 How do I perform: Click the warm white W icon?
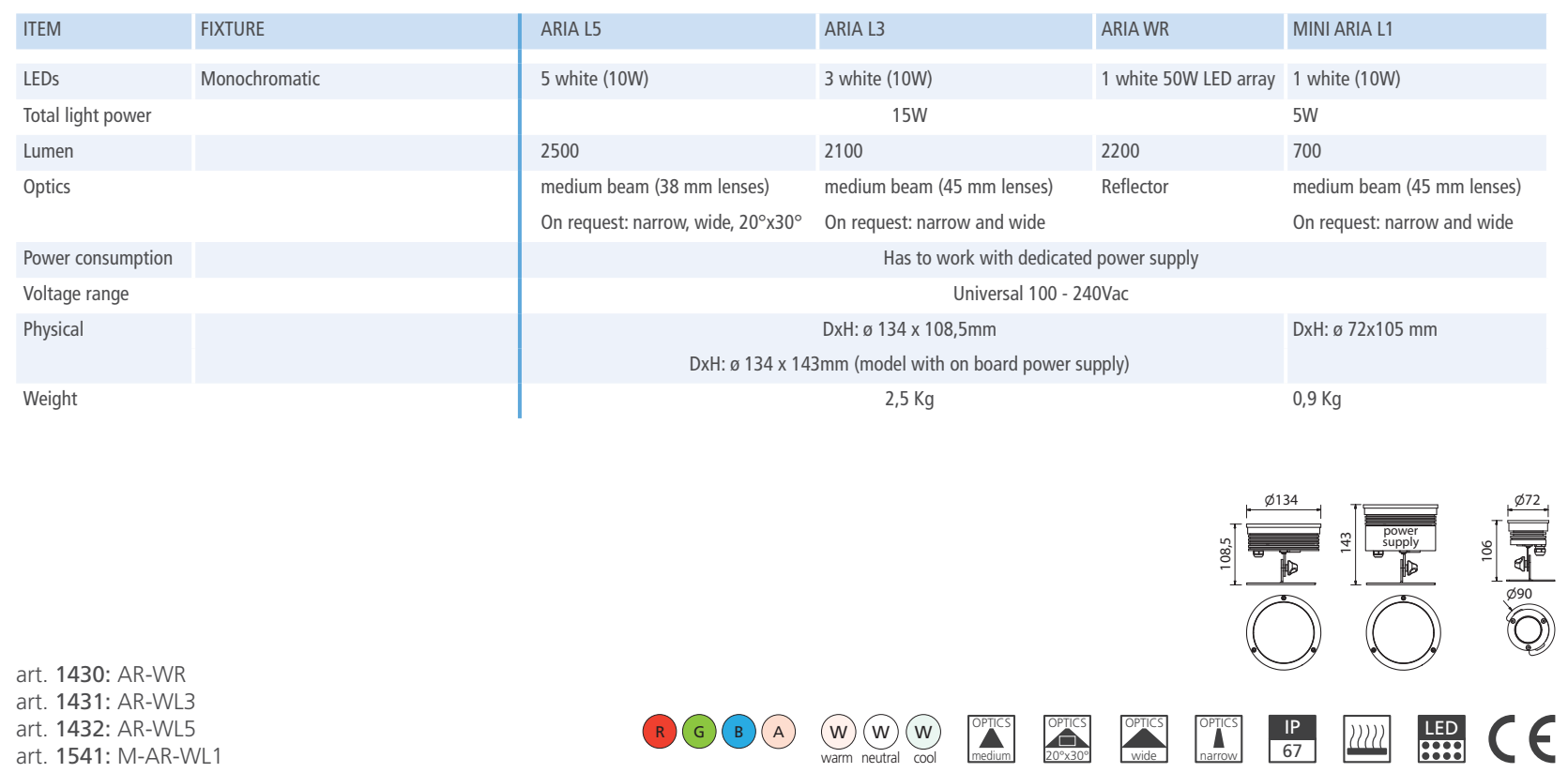coord(838,732)
